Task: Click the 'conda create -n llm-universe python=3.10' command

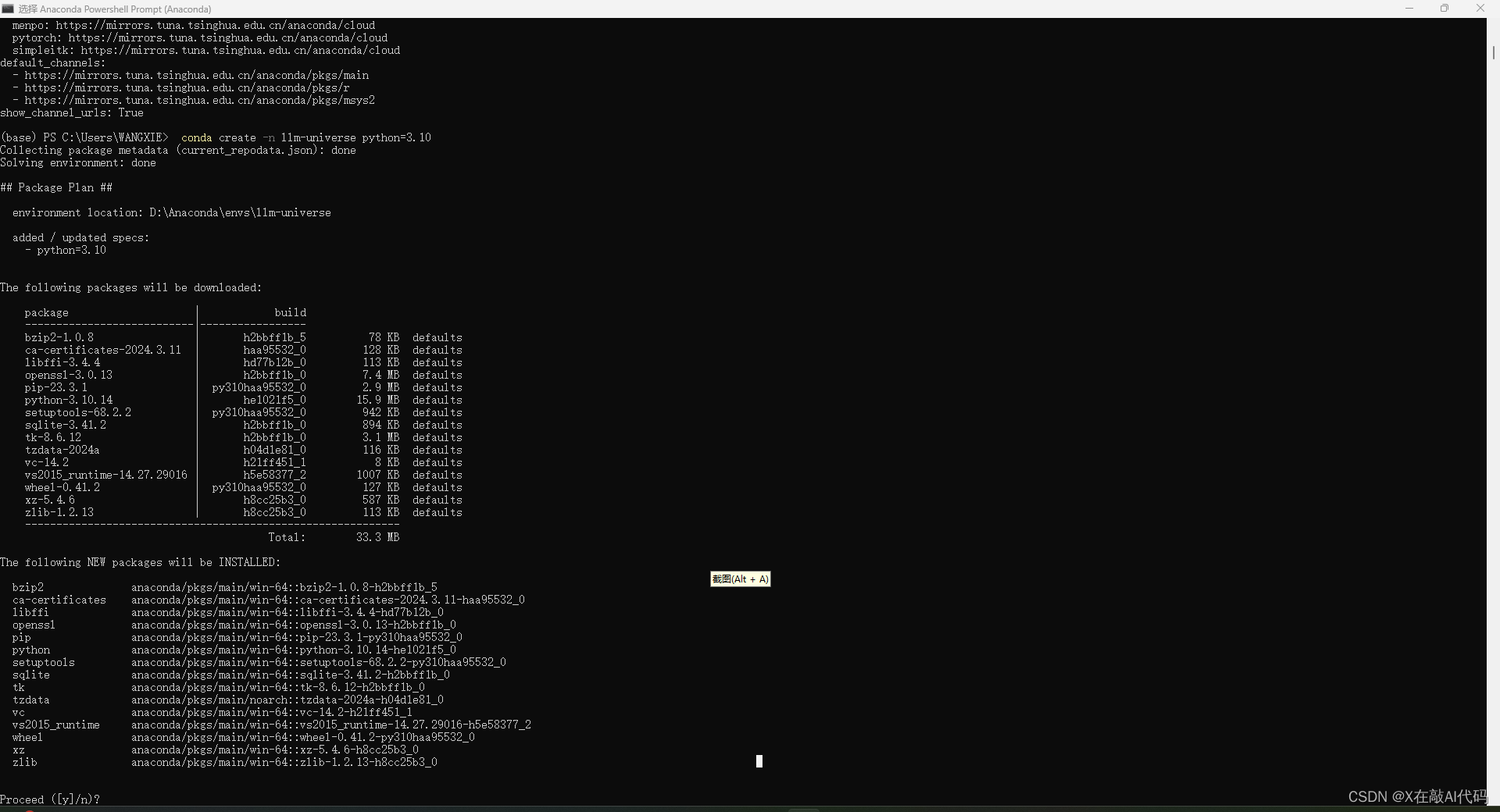Action: point(306,137)
